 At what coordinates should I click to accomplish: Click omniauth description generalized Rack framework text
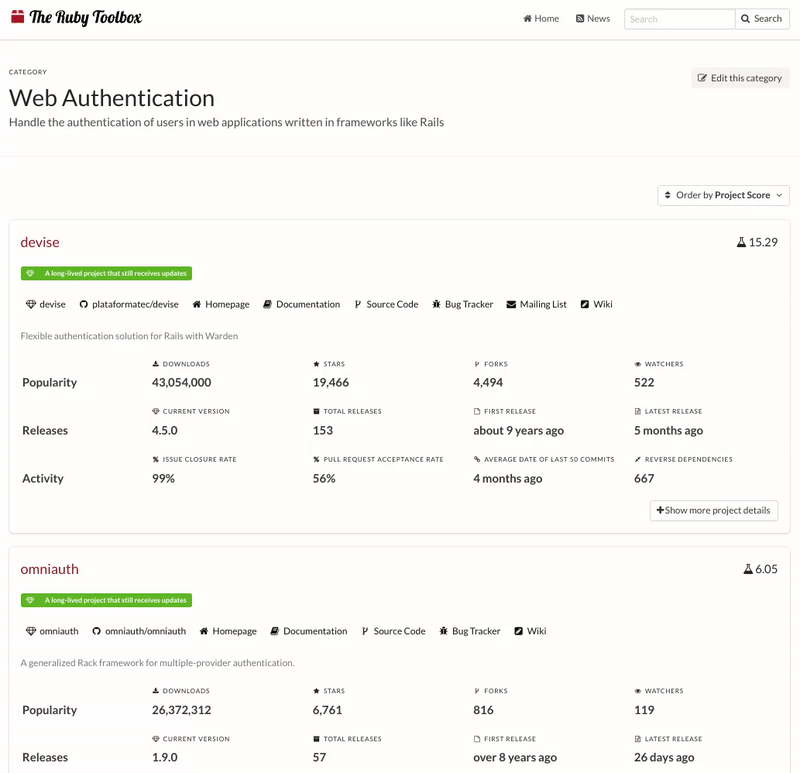157,663
